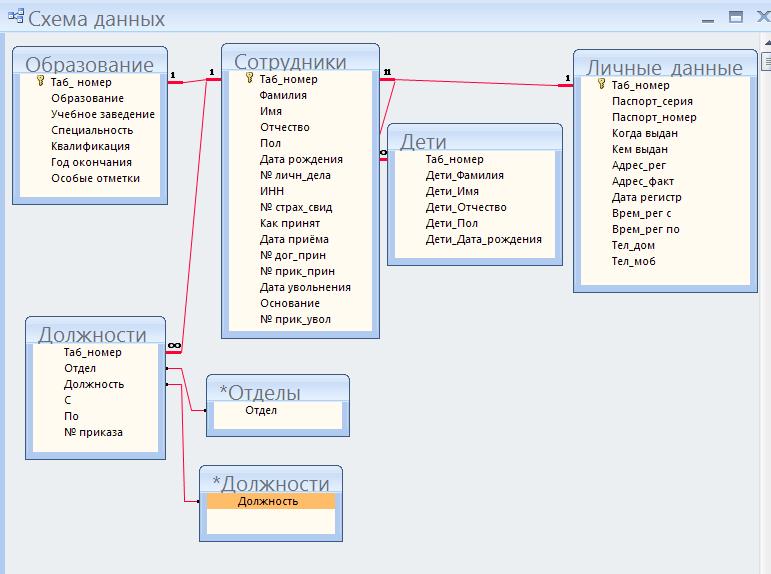This screenshot has height=574, width=771.
Task: Select the Дети_Пол field
Action: pos(474,223)
